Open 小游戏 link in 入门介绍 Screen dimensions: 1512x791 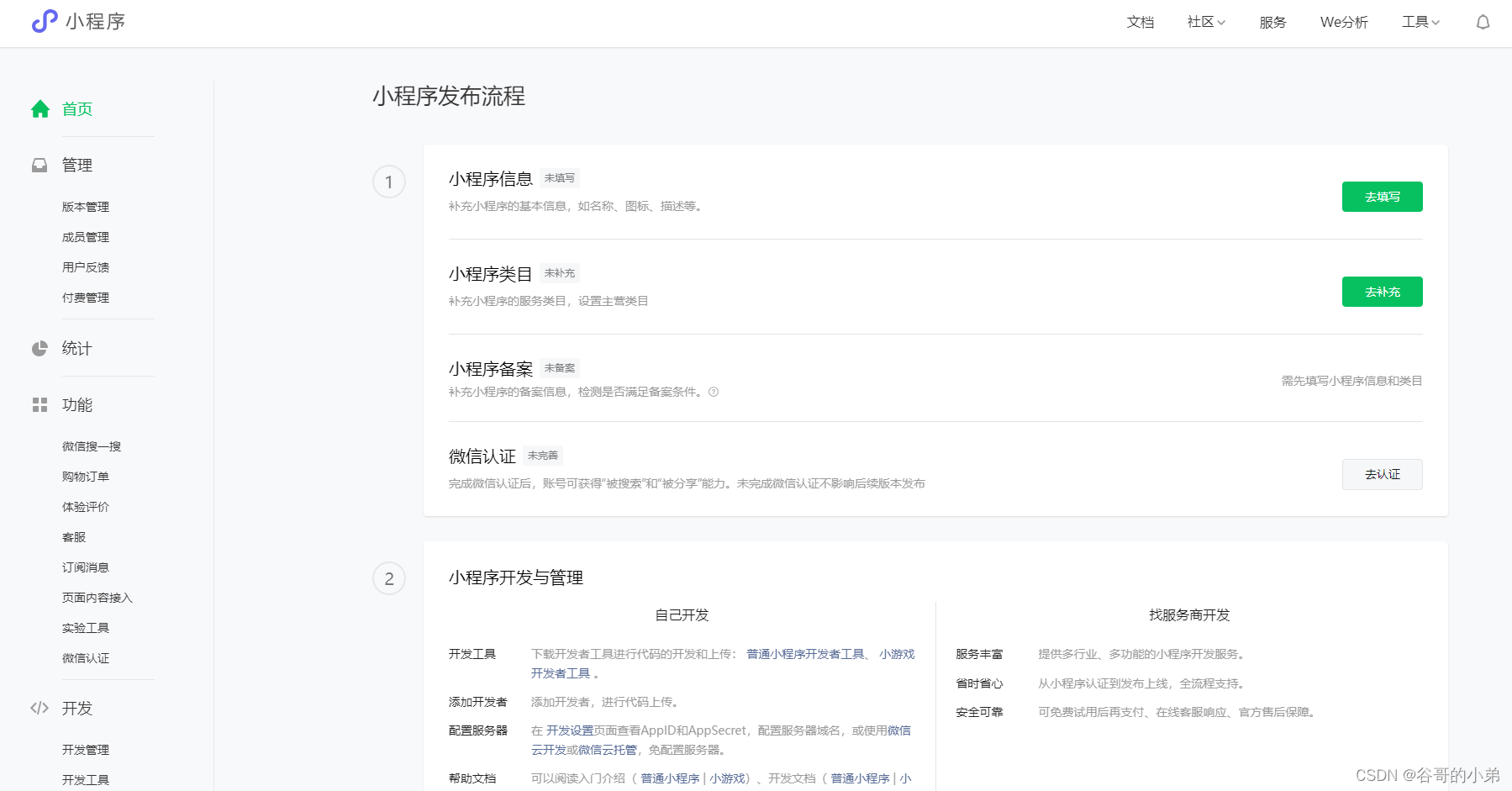pos(727,778)
